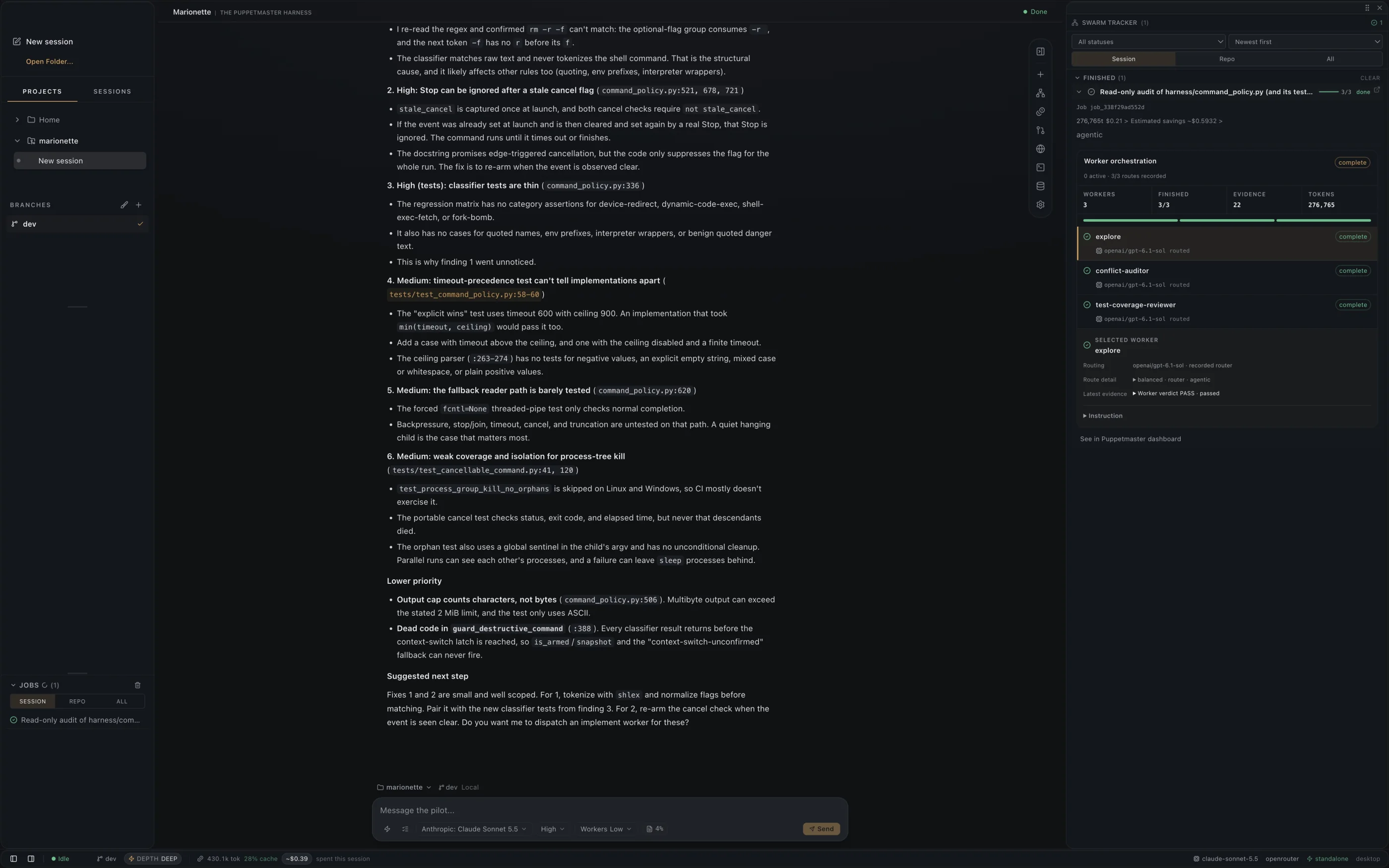
Task: Select the test-coverage-reviewer worker row
Action: (x=1227, y=311)
